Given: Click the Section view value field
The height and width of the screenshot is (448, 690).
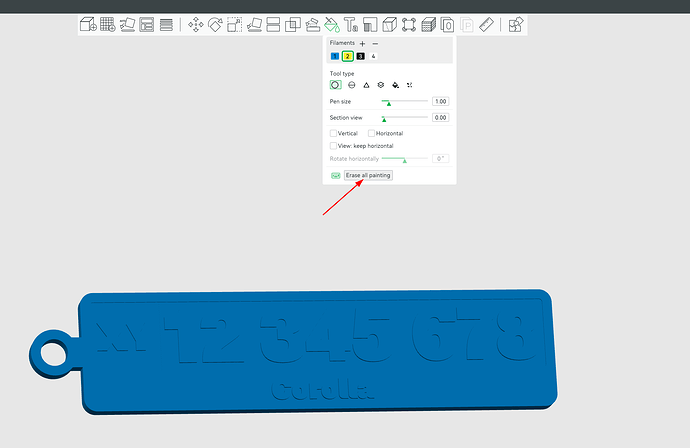Looking at the screenshot, I should [440, 118].
